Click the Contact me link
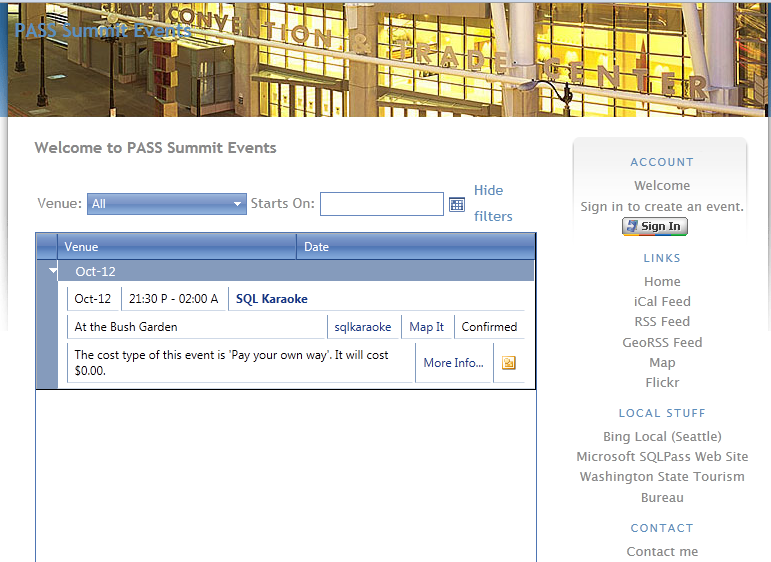This screenshot has height=562, width=771. pyautogui.click(x=662, y=552)
